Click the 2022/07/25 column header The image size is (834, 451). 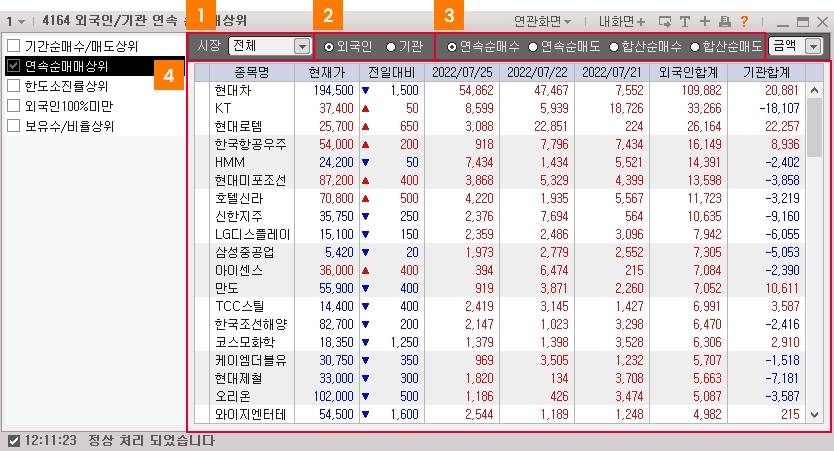click(462, 72)
